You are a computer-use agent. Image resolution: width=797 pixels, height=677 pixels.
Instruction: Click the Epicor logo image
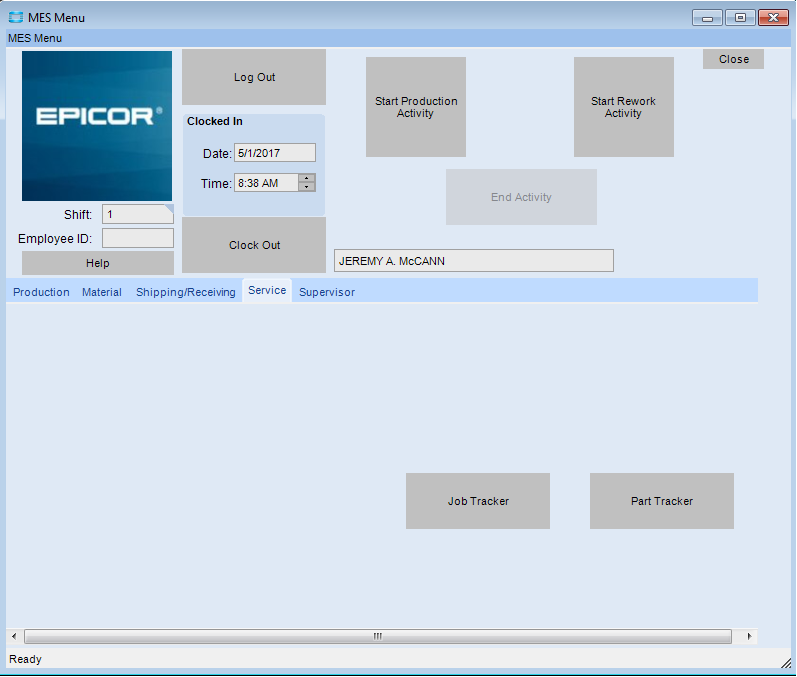point(97,126)
